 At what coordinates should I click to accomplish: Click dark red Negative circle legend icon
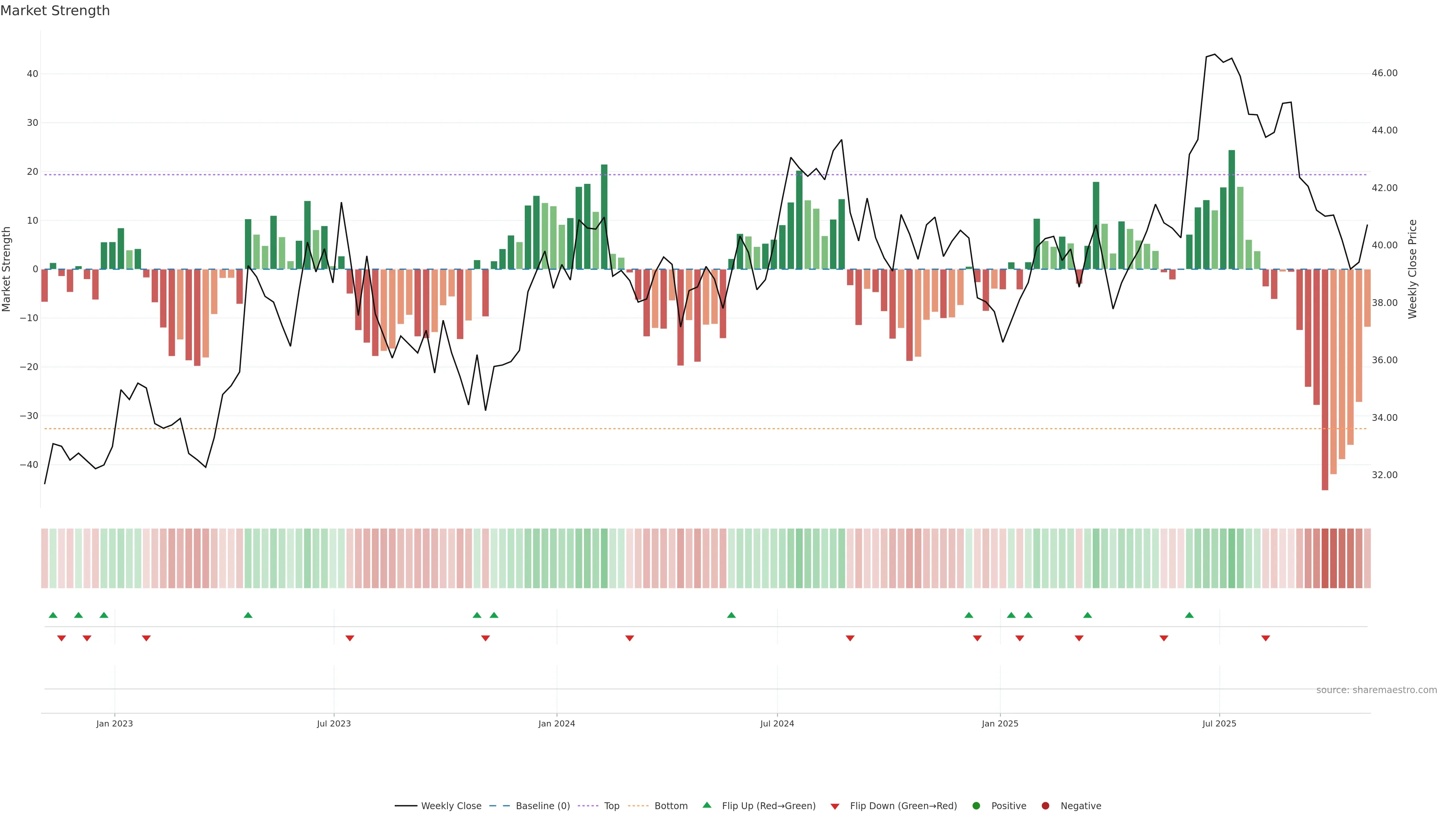pyautogui.click(x=1045, y=806)
